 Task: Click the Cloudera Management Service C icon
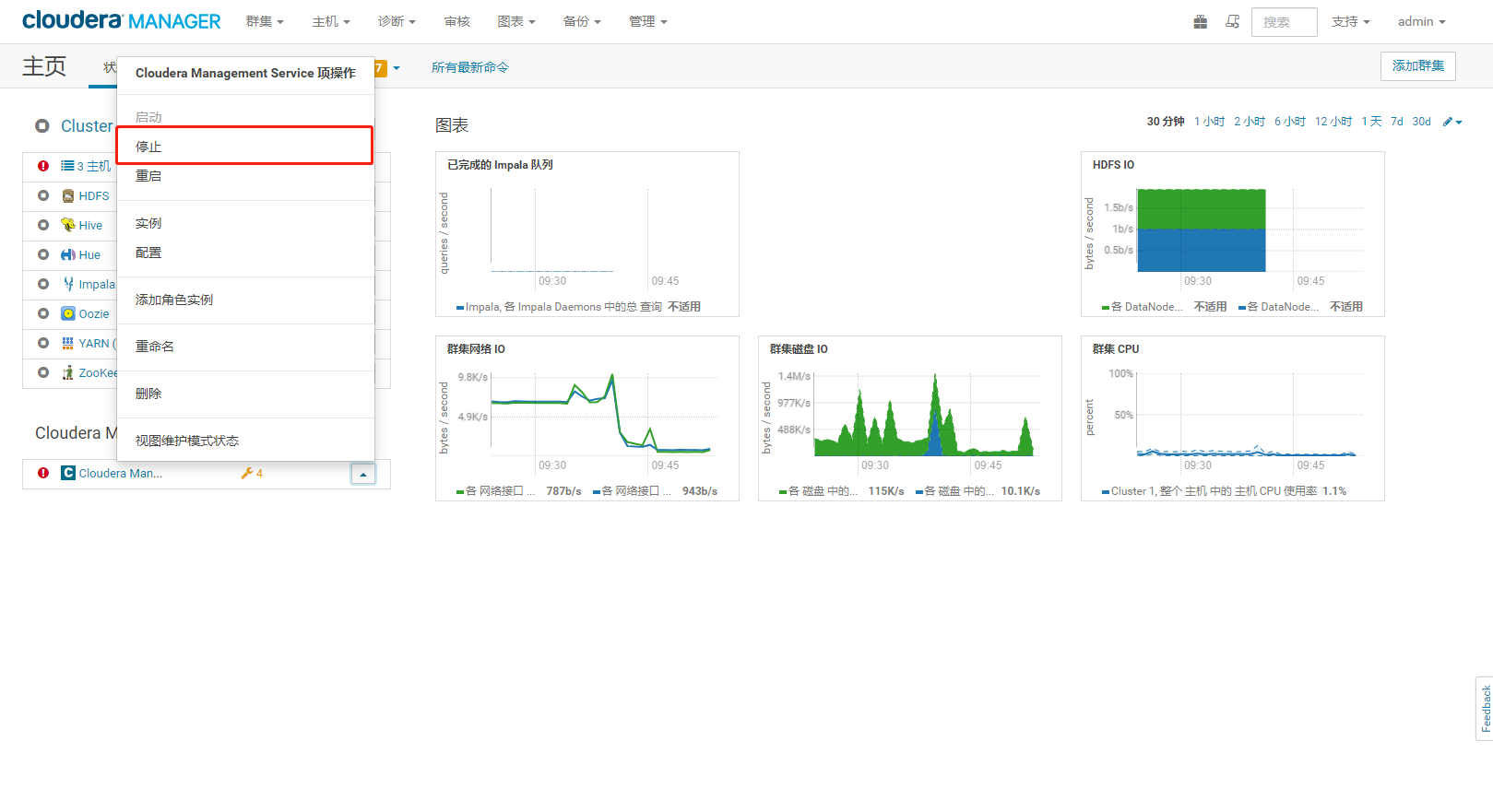click(68, 473)
